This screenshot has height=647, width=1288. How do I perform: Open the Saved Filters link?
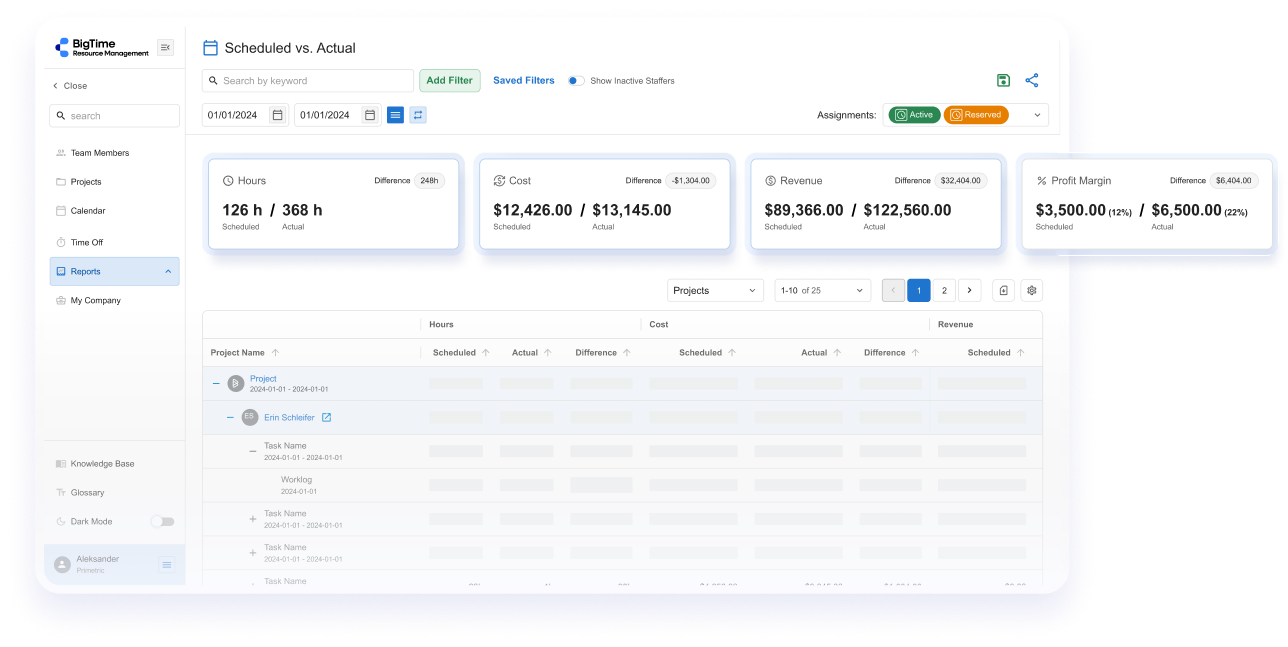coord(523,81)
